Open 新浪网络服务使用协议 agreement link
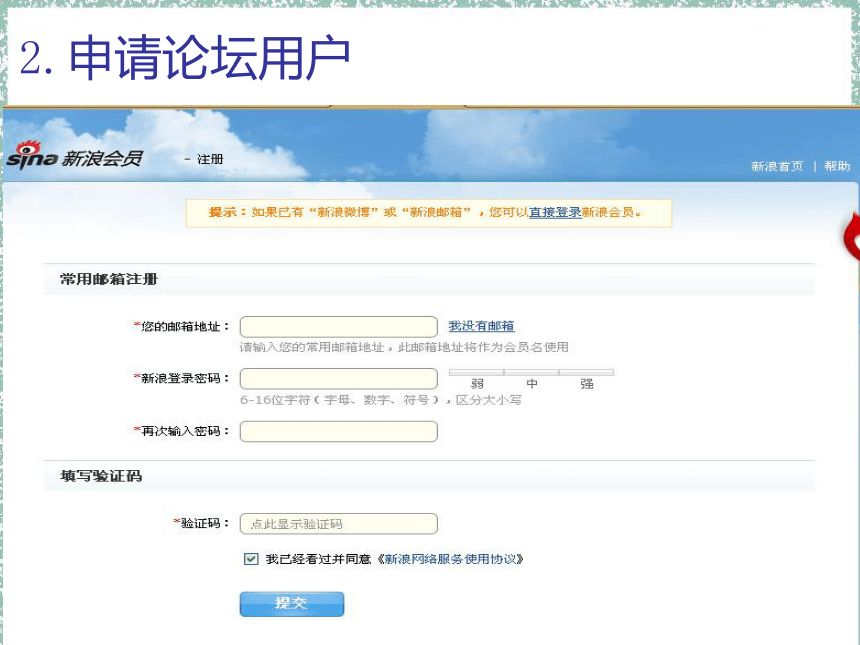Viewport: 860px width, 645px height. click(x=450, y=559)
